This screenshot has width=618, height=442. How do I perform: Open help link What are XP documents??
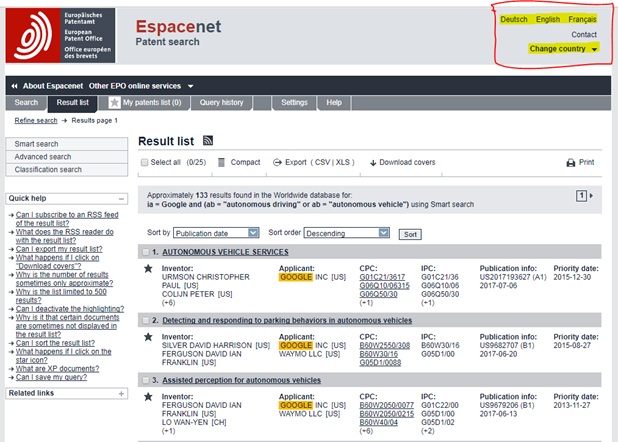click(58, 369)
